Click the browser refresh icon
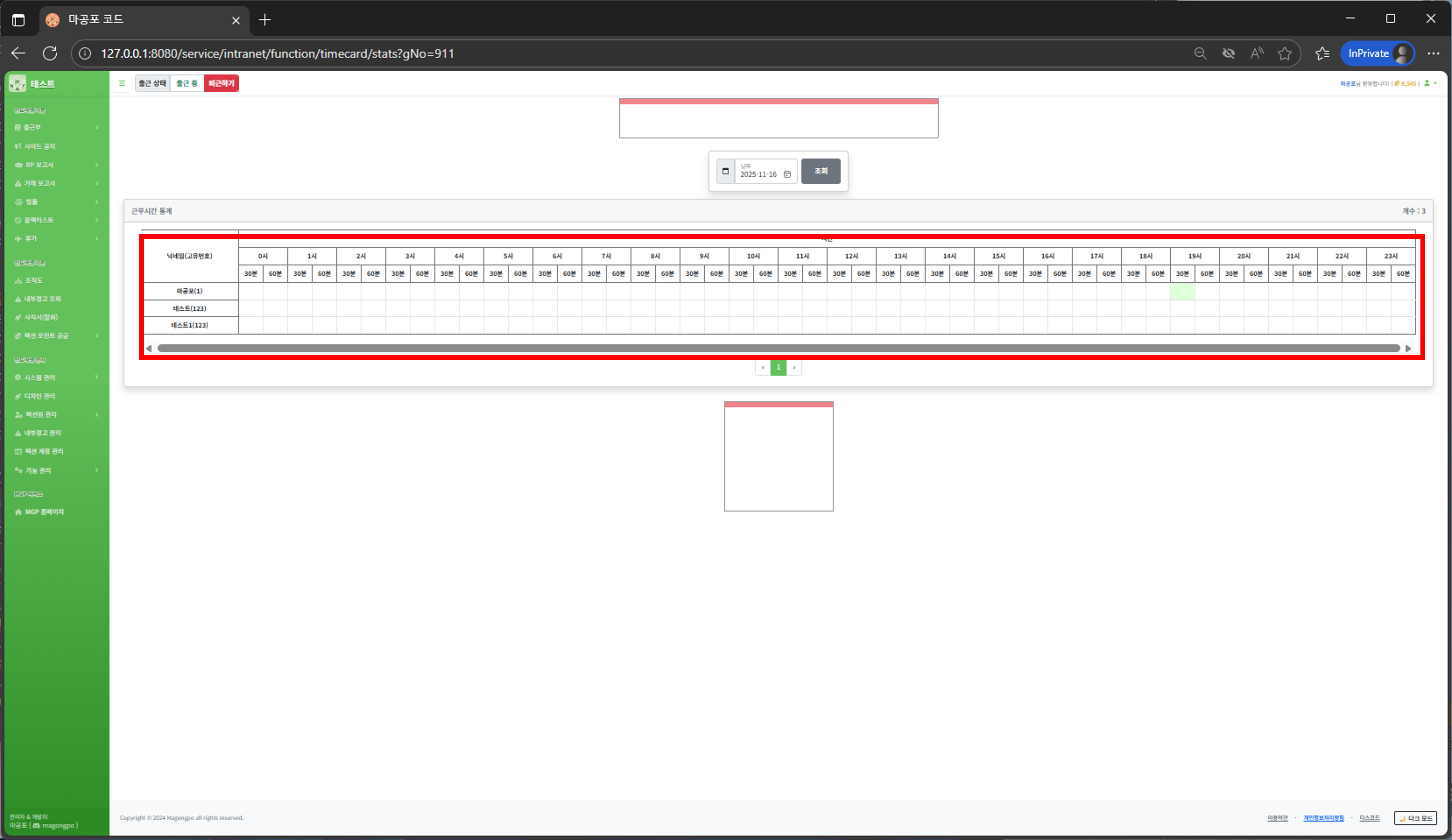This screenshot has width=1452, height=840. coord(50,54)
